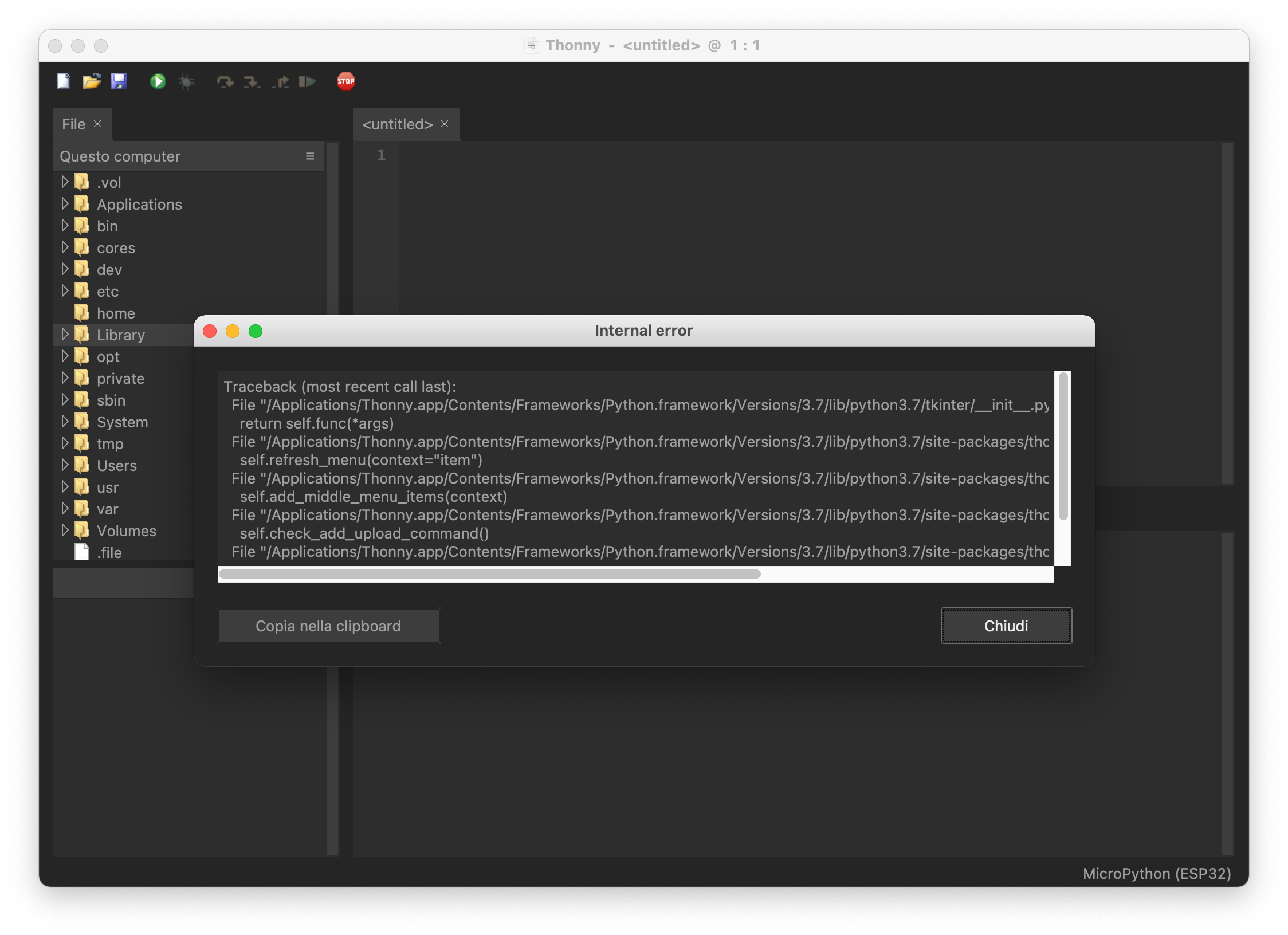This screenshot has height=935, width=1288.
Task: Expand the opt folder
Action: (x=65, y=356)
